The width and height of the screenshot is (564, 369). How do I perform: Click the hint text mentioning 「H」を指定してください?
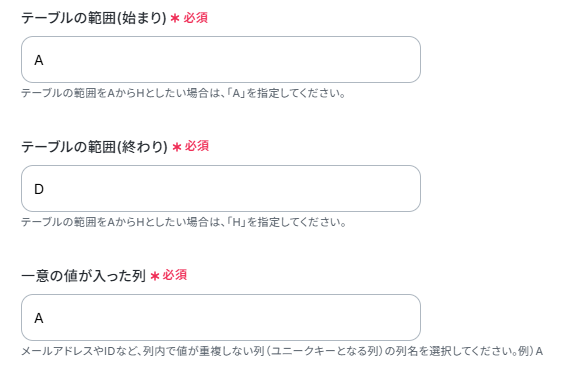coord(183,222)
